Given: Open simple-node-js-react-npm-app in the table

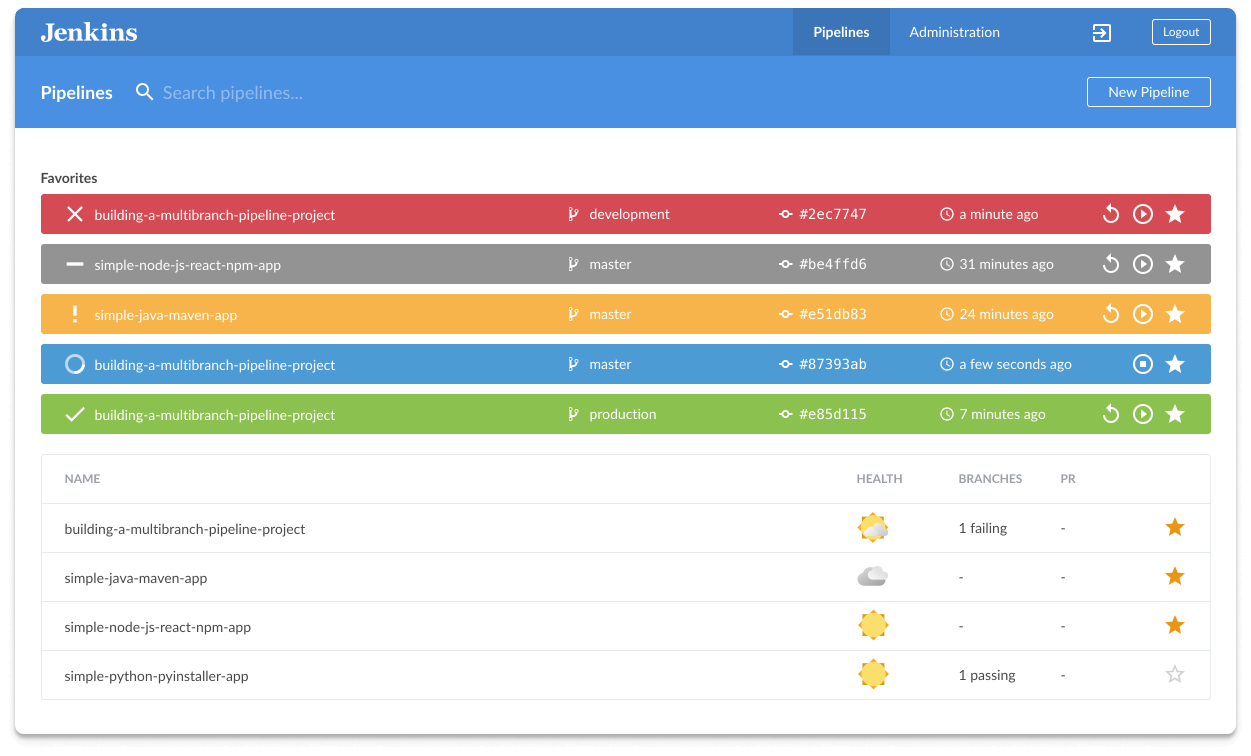Looking at the screenshot, I should point(158,627).
